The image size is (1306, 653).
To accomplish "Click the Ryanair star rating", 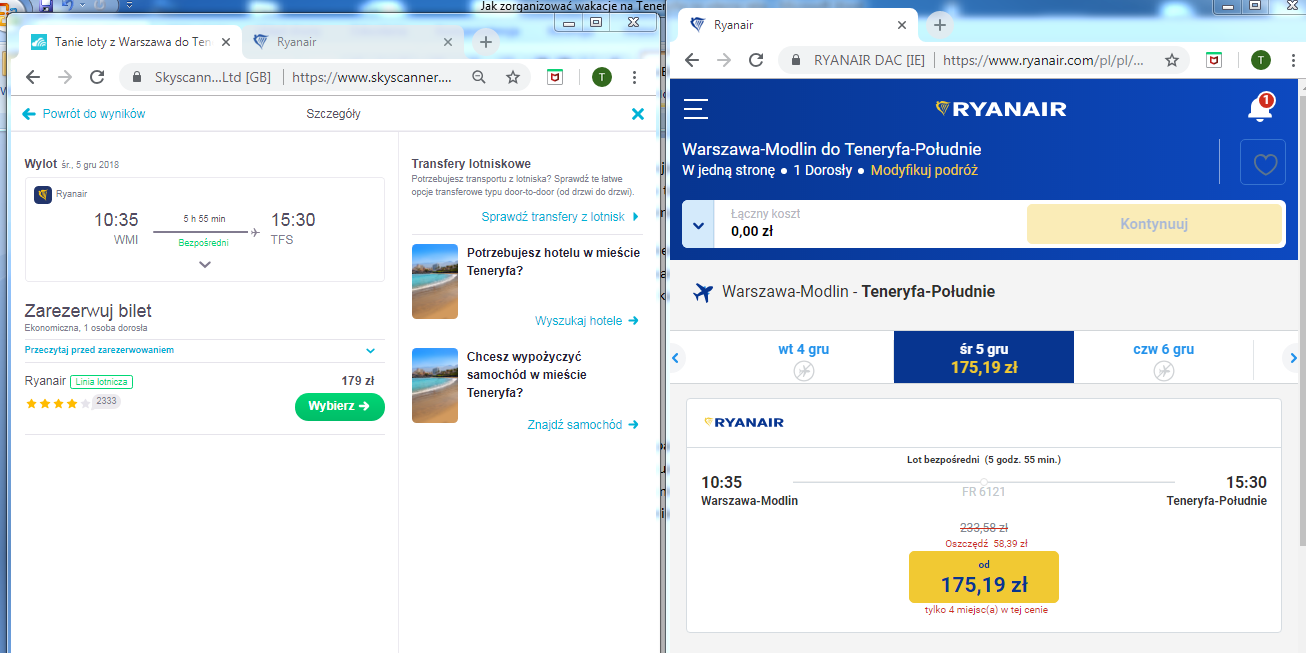I will [58, 403].
